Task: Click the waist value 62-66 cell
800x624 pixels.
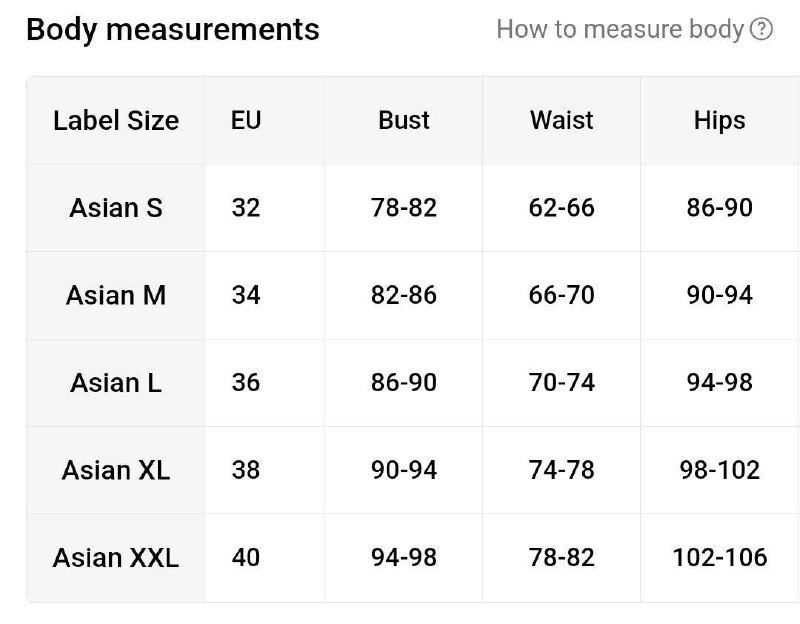Action: coord(562,208)
